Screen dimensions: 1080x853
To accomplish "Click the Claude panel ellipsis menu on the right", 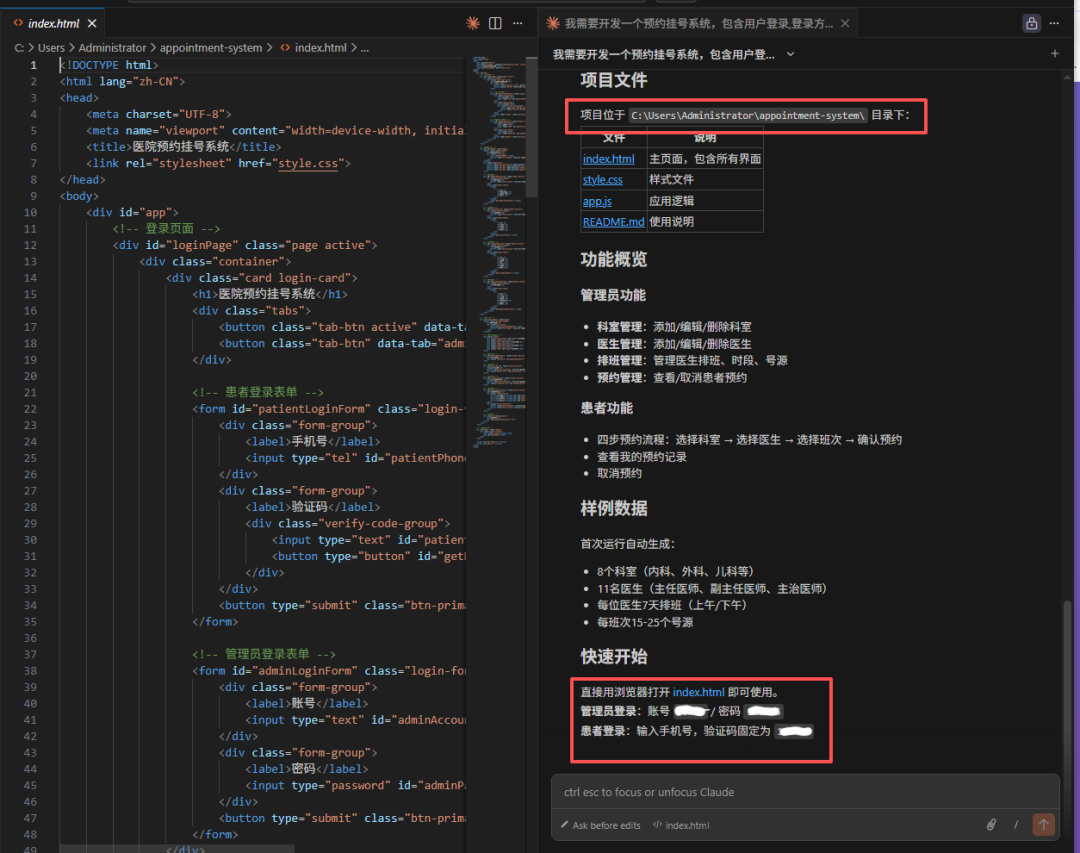I will click(1054, 22).
